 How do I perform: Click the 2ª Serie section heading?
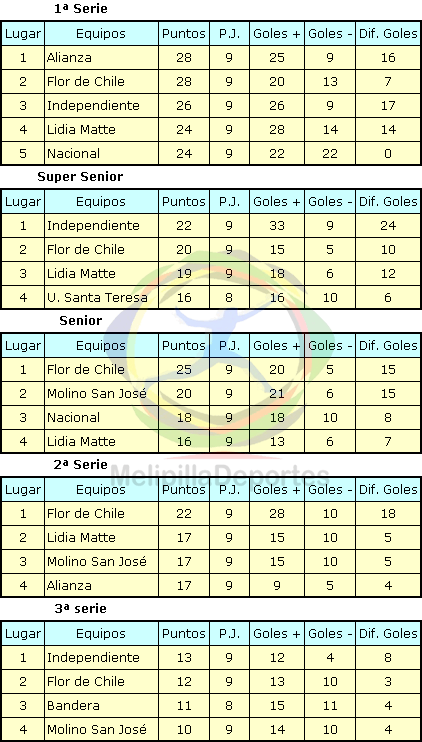[x=80, y=464]
